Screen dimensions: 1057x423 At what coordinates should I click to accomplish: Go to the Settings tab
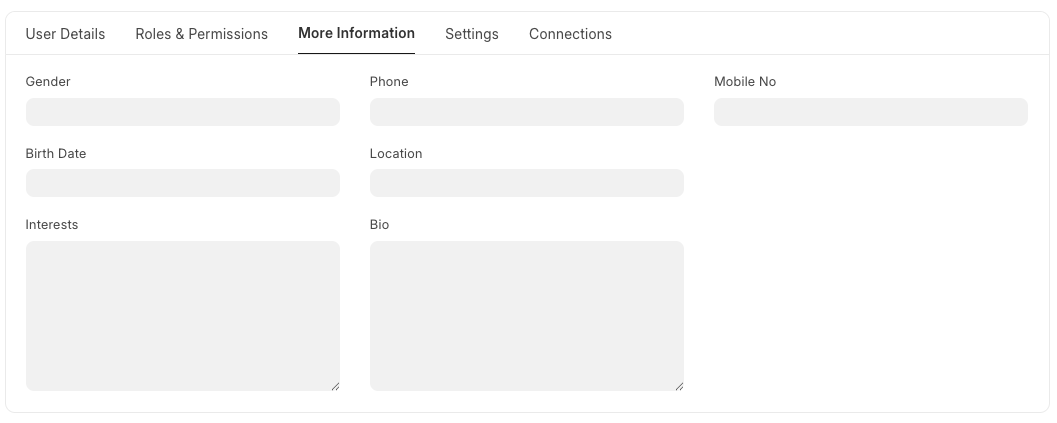(471, 34)
